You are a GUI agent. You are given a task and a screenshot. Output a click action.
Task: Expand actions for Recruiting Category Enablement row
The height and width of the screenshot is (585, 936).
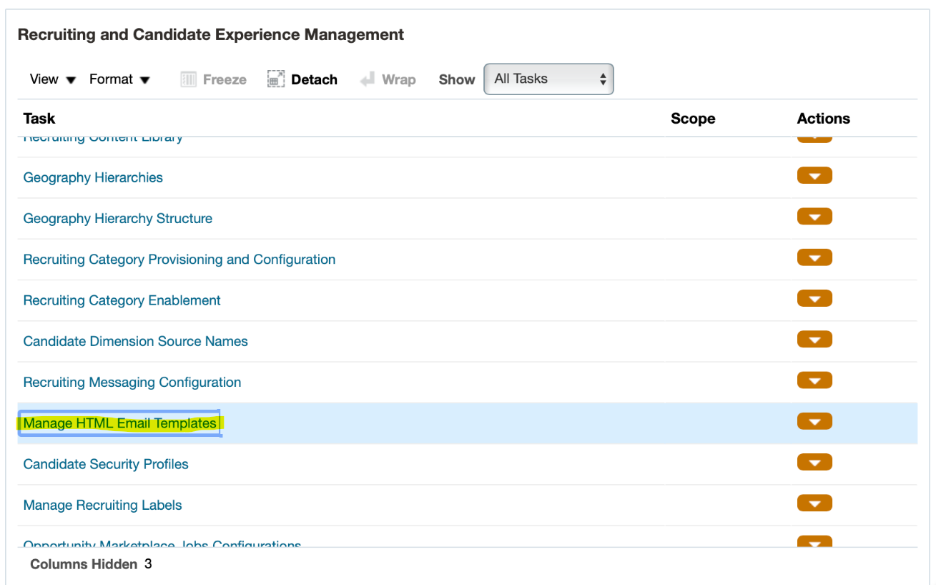pyautogui.click(x=814, y=298)
